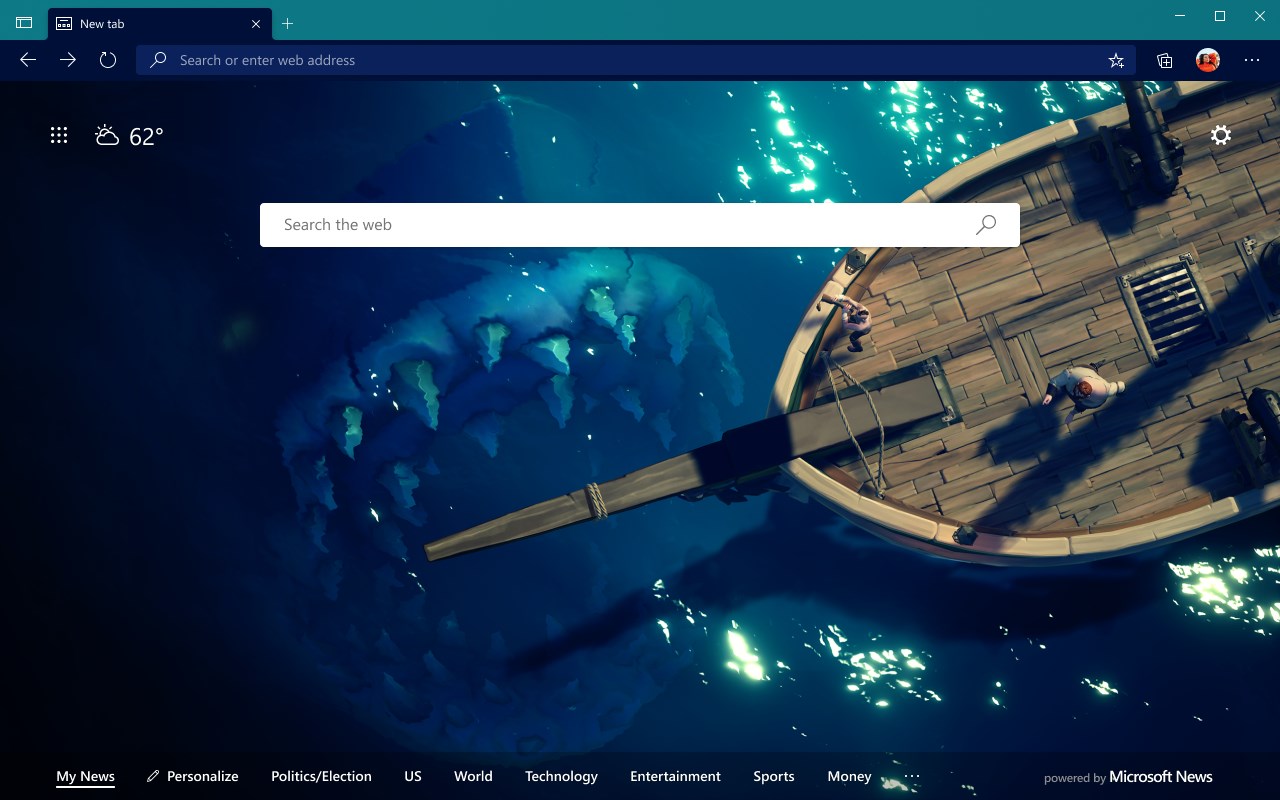Switch to the Entertainment tab

[x=675, y=776]
